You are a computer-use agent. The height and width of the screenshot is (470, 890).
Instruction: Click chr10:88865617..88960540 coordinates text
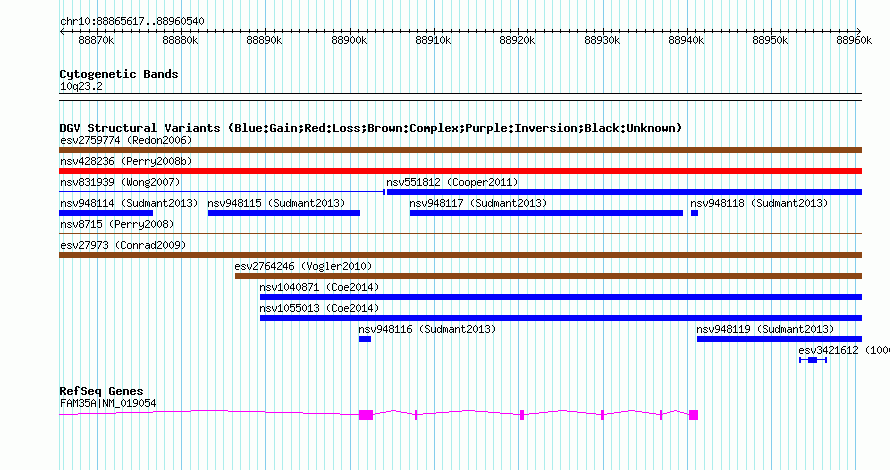click(132, 22)
